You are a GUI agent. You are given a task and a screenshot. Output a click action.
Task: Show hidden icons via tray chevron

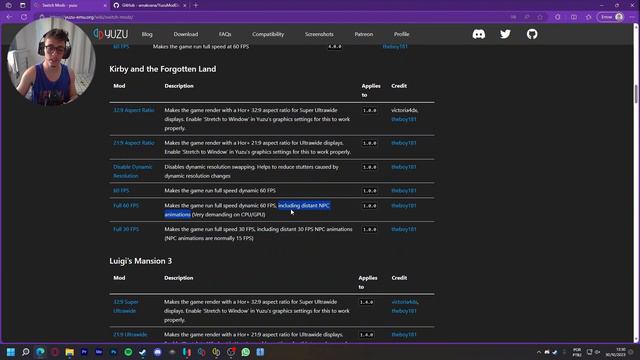point(539,352)
